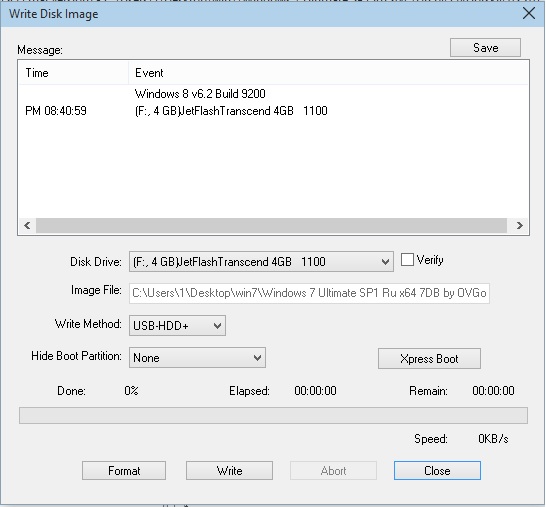This screenshot has height=507, width=546.
Task: Click the Save button
Action: tap(485, 48)
